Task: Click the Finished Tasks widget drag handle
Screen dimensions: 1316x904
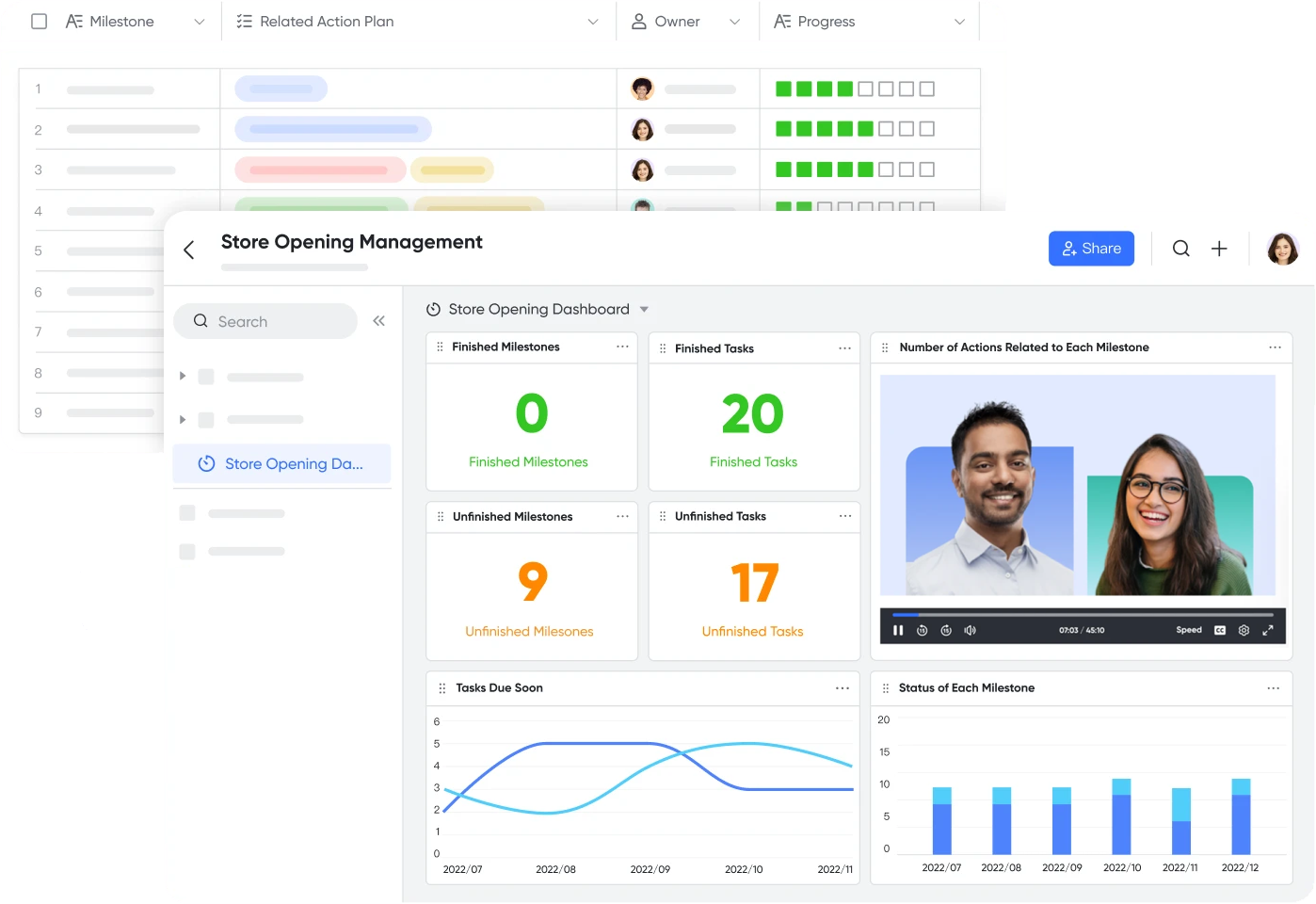Action: pyautogui.click(x=663, y=348)
